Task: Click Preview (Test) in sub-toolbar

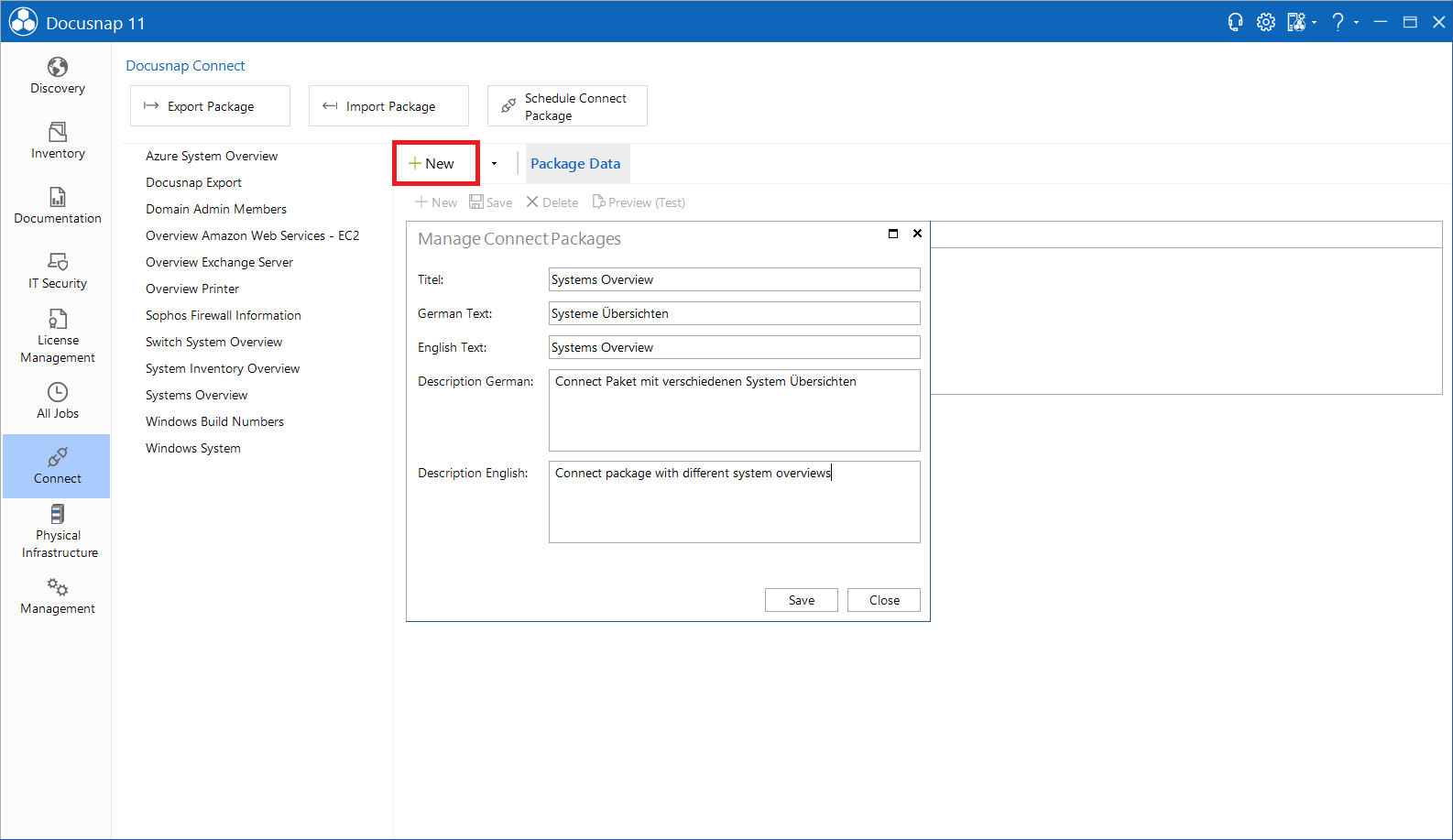Action: (639, 202)
